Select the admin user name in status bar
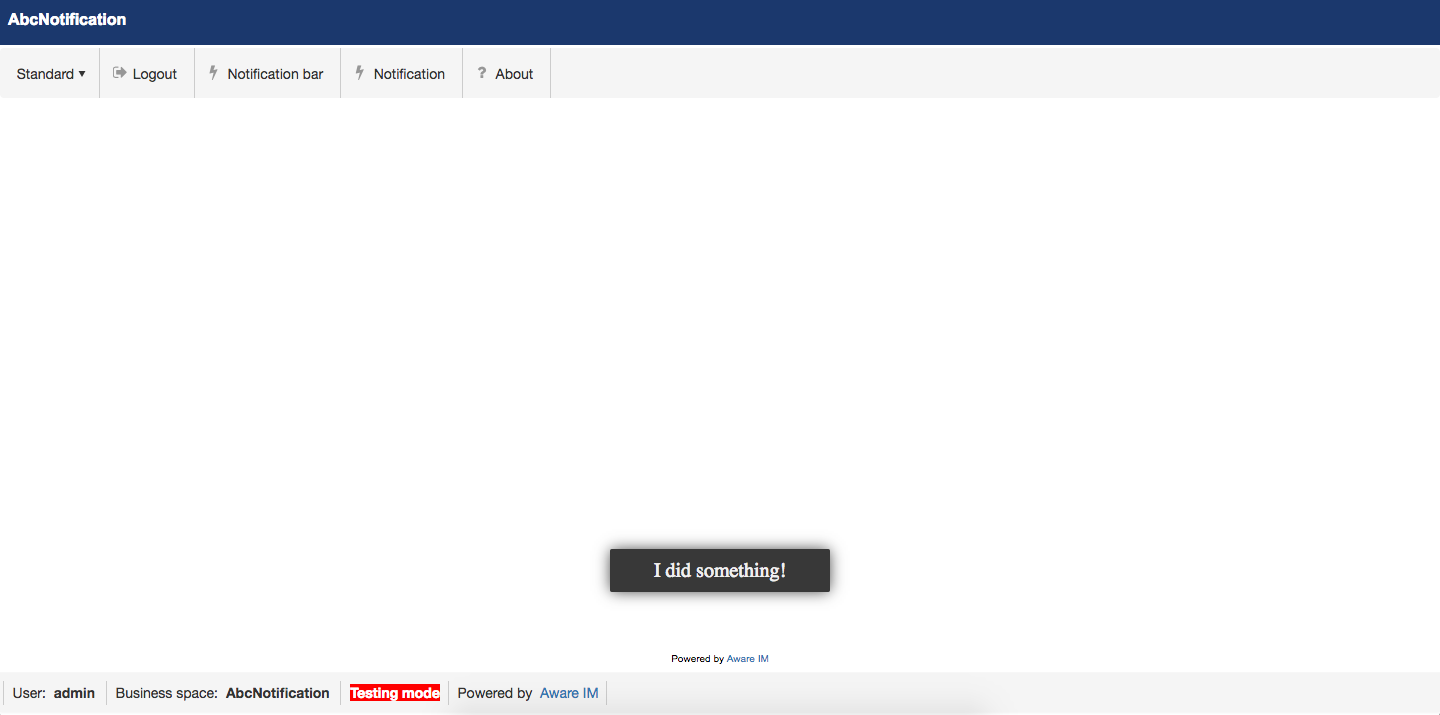Screen dimensions: 1440x715 (x=74, y=693)
